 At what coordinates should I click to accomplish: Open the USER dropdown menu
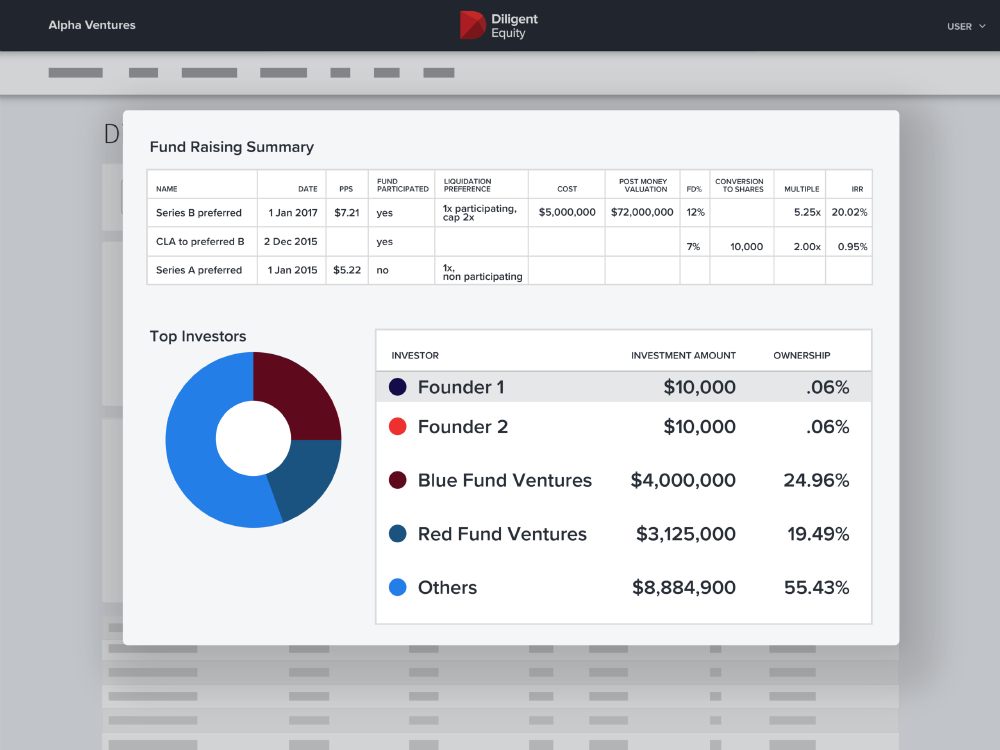981,27
